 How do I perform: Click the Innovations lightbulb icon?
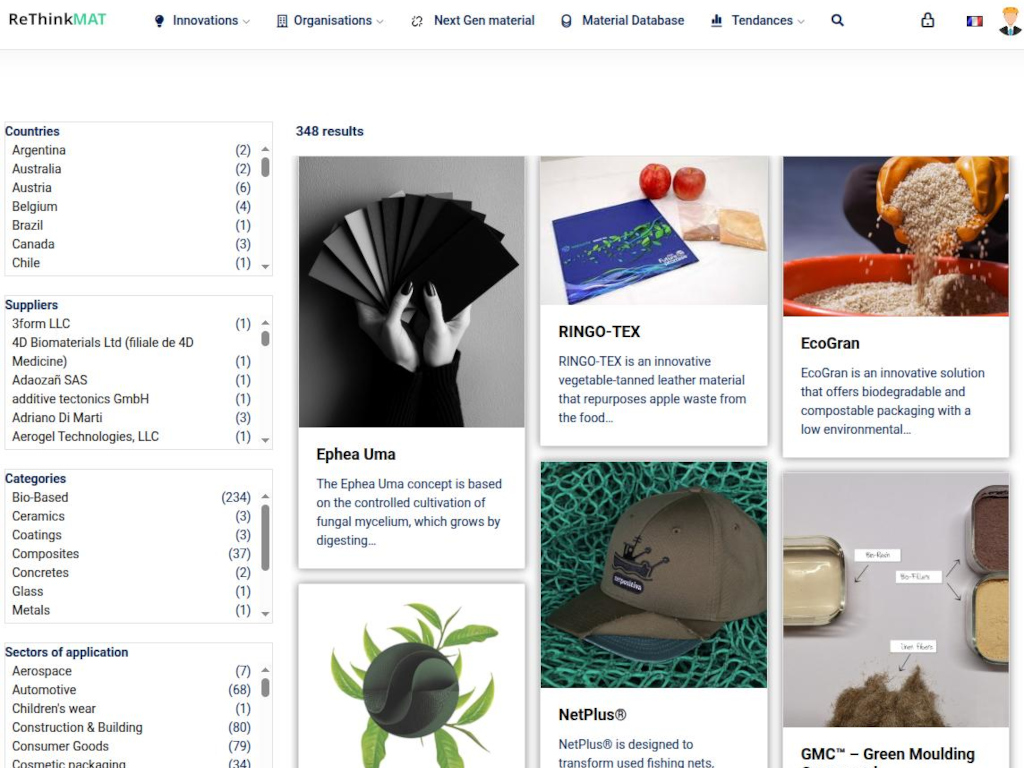pyautogui.click(x=159, y=21)
